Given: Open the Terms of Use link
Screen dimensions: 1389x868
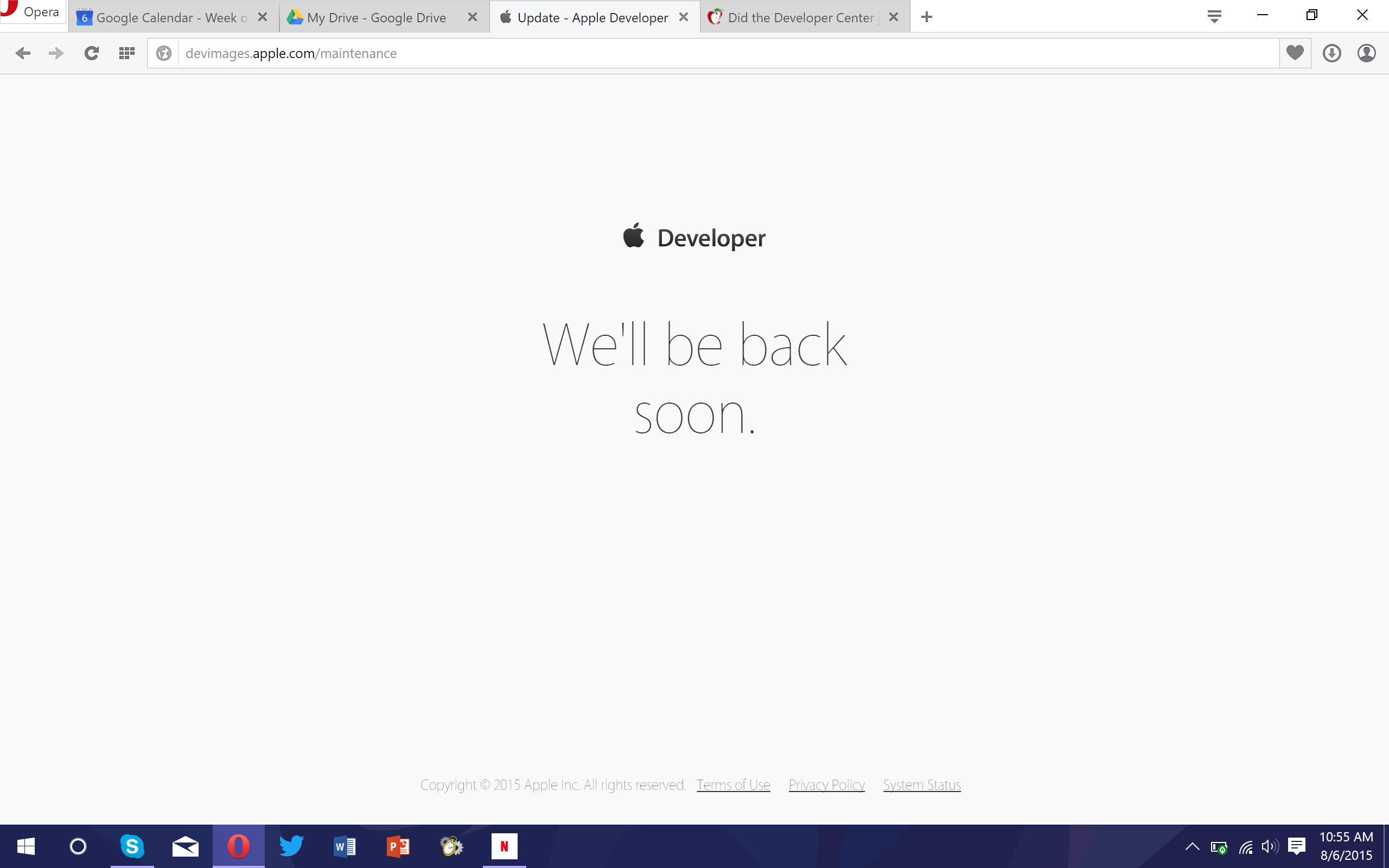Looking at the screenshot, I should pyautogui.click(x=733, y=785).
